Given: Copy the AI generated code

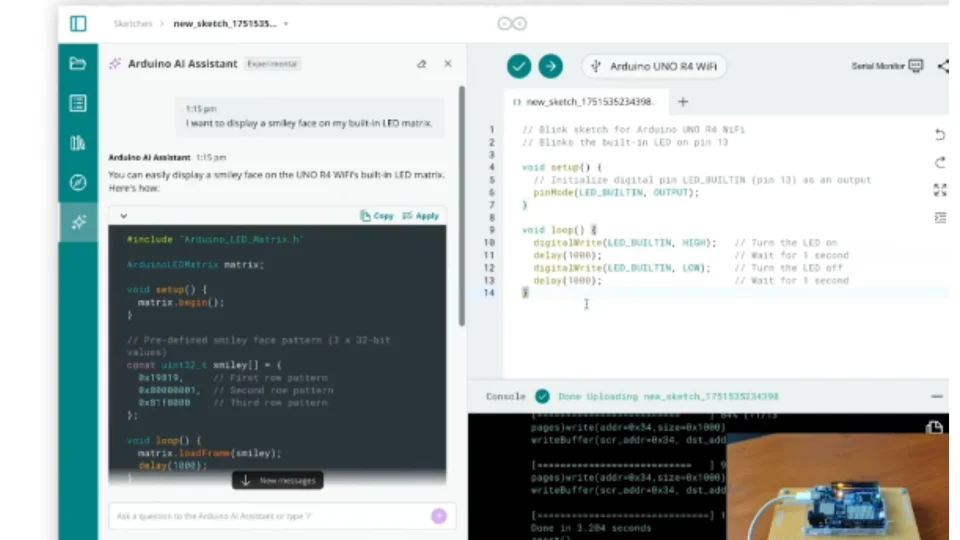Looking at the screenshot, I should (x=377, y=216).
